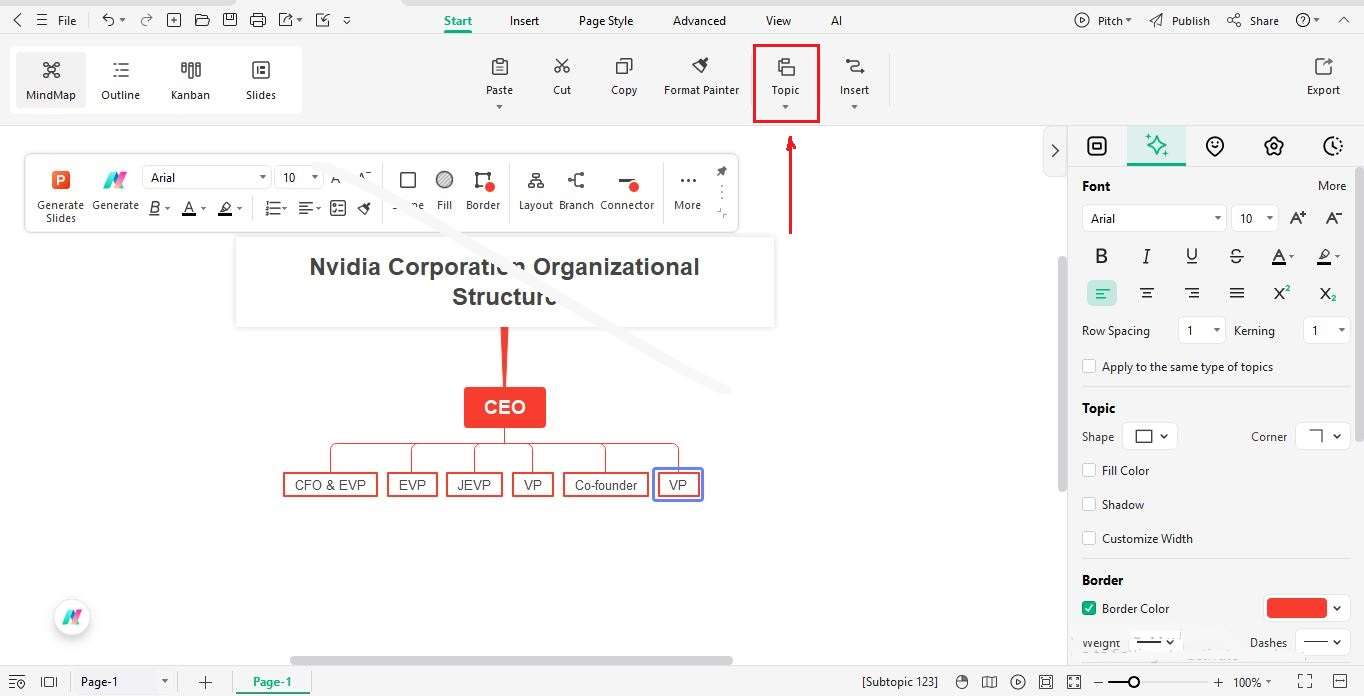Open the Page Style tab
This screenshot has height=696, width=1364.
pyautogui.click(x=605, y=20)
